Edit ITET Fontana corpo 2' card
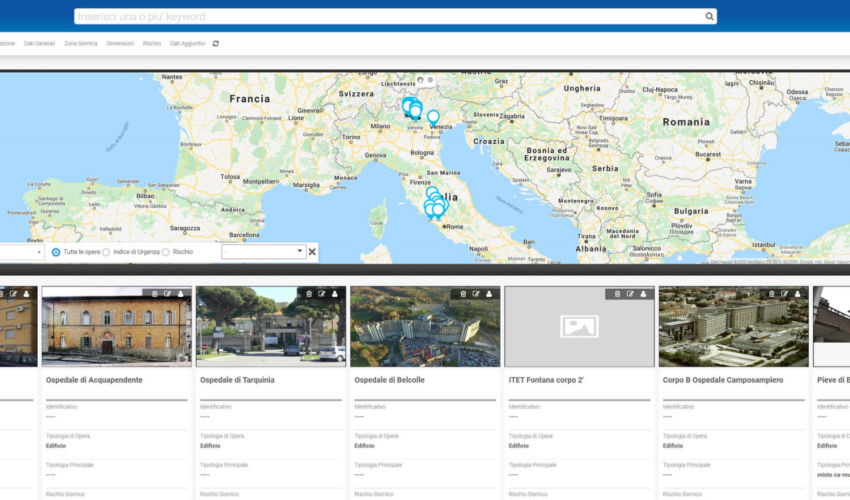This screenshot has width=850, height=500. [630, 294]
